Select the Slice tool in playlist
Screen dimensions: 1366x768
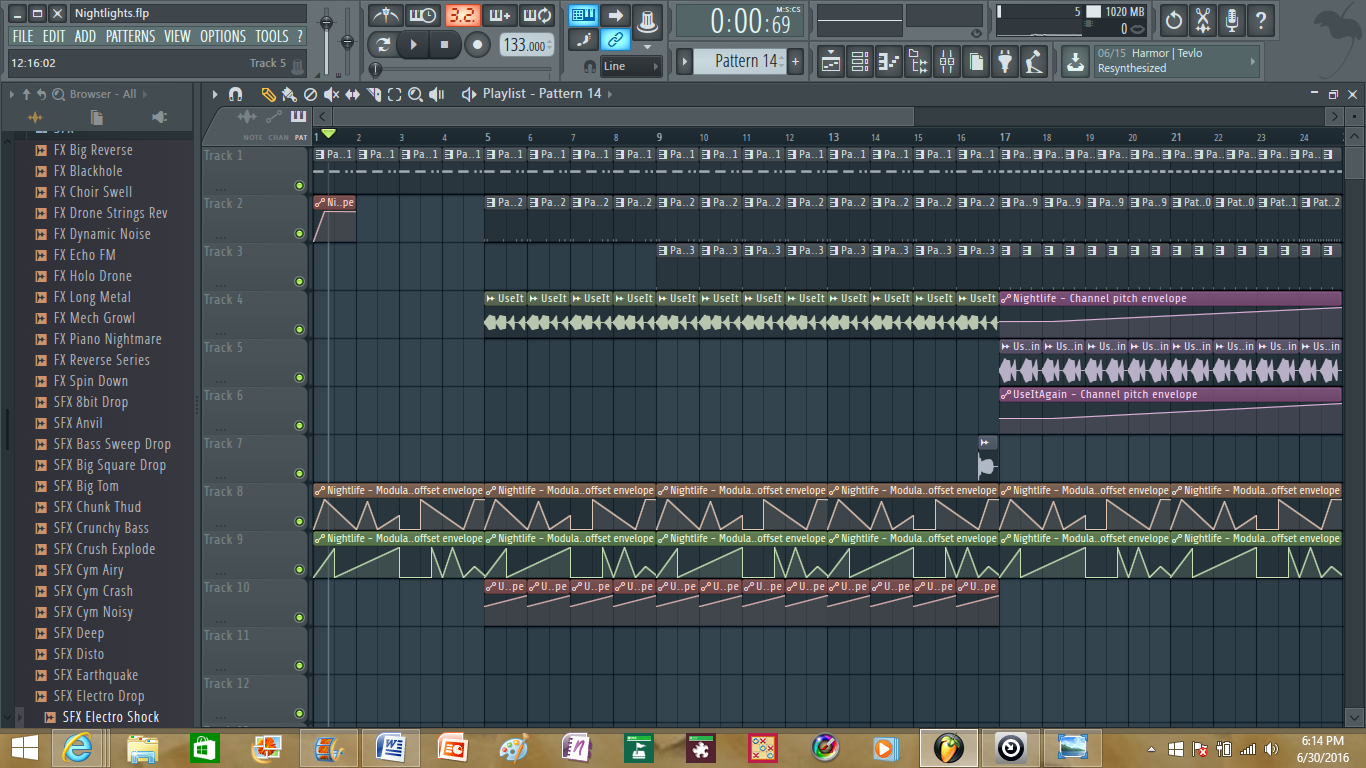coord(373,94)
